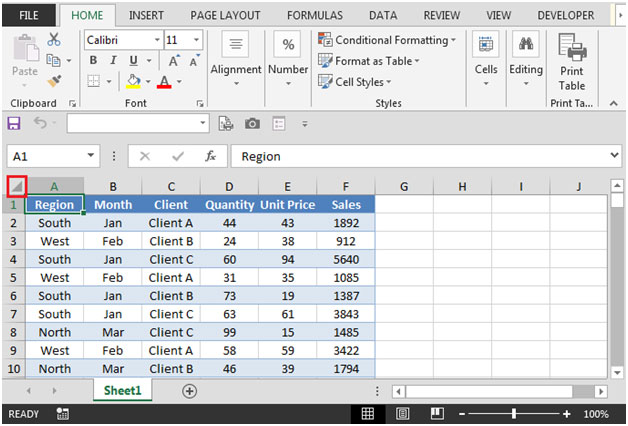Toggle Bold formatting button
Viewport: 628px width, 426px height.
point(93,60)
